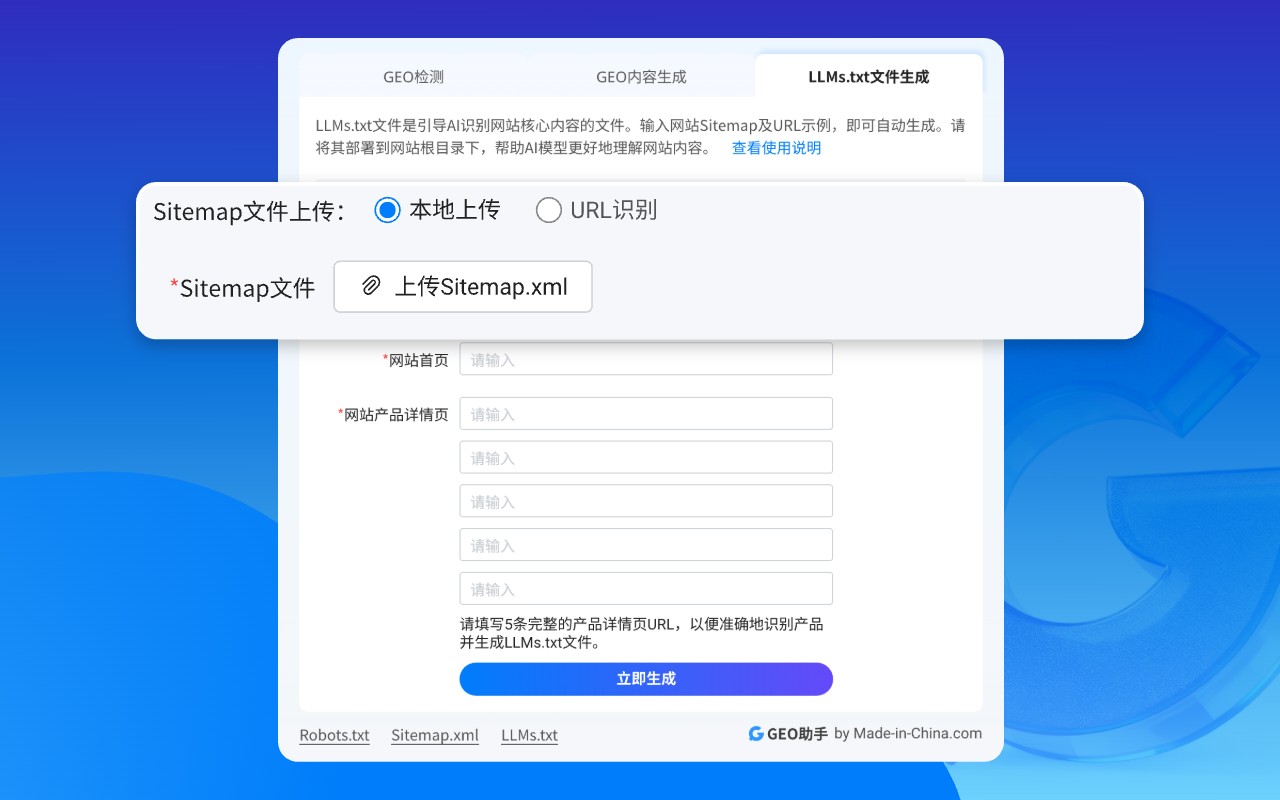Select the LLMs.txt文件生成 tab

coord(868,75)
